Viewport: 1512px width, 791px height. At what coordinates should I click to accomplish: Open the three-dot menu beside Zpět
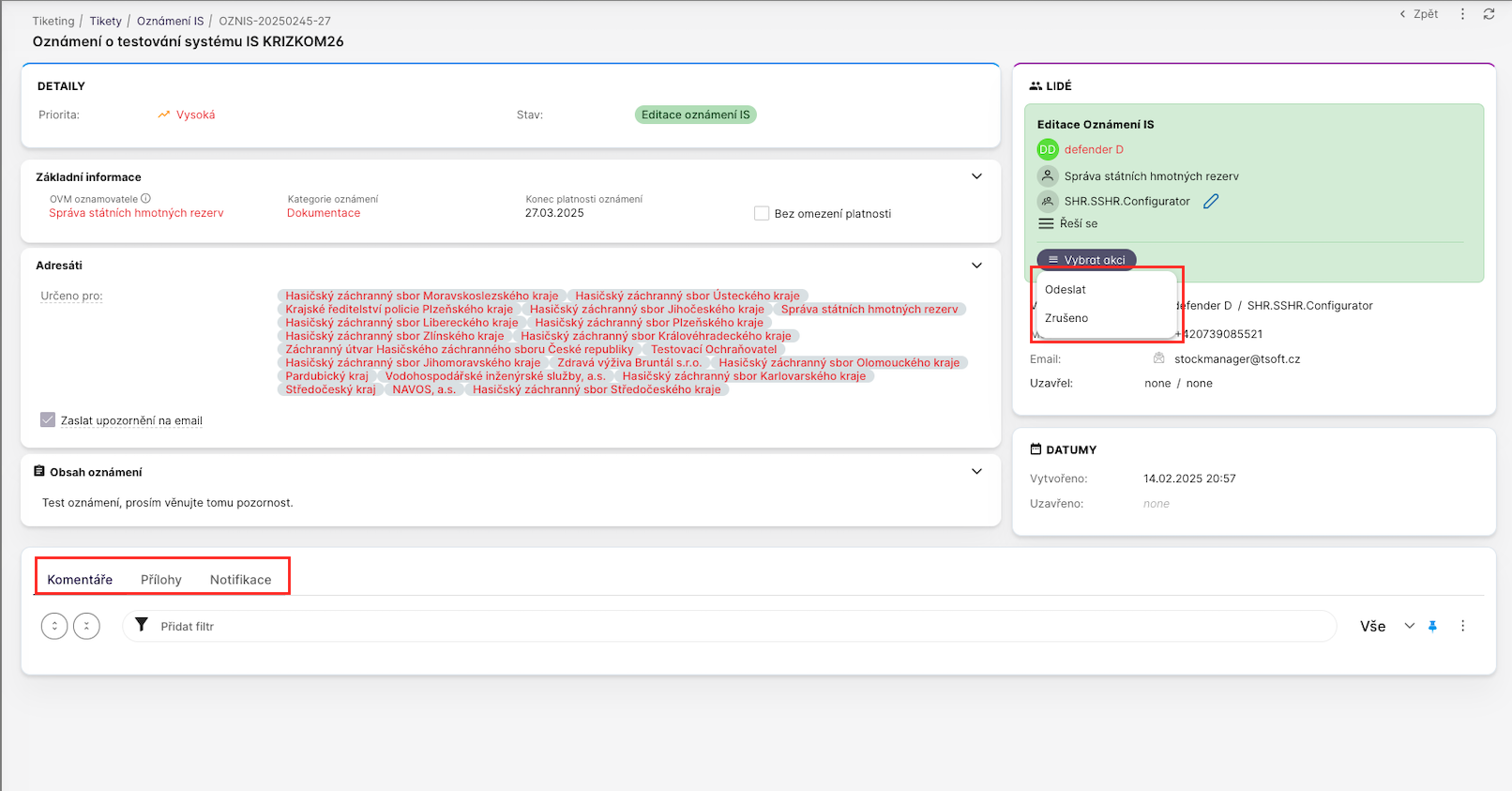pyautogui.click(x=1462, y=14)
